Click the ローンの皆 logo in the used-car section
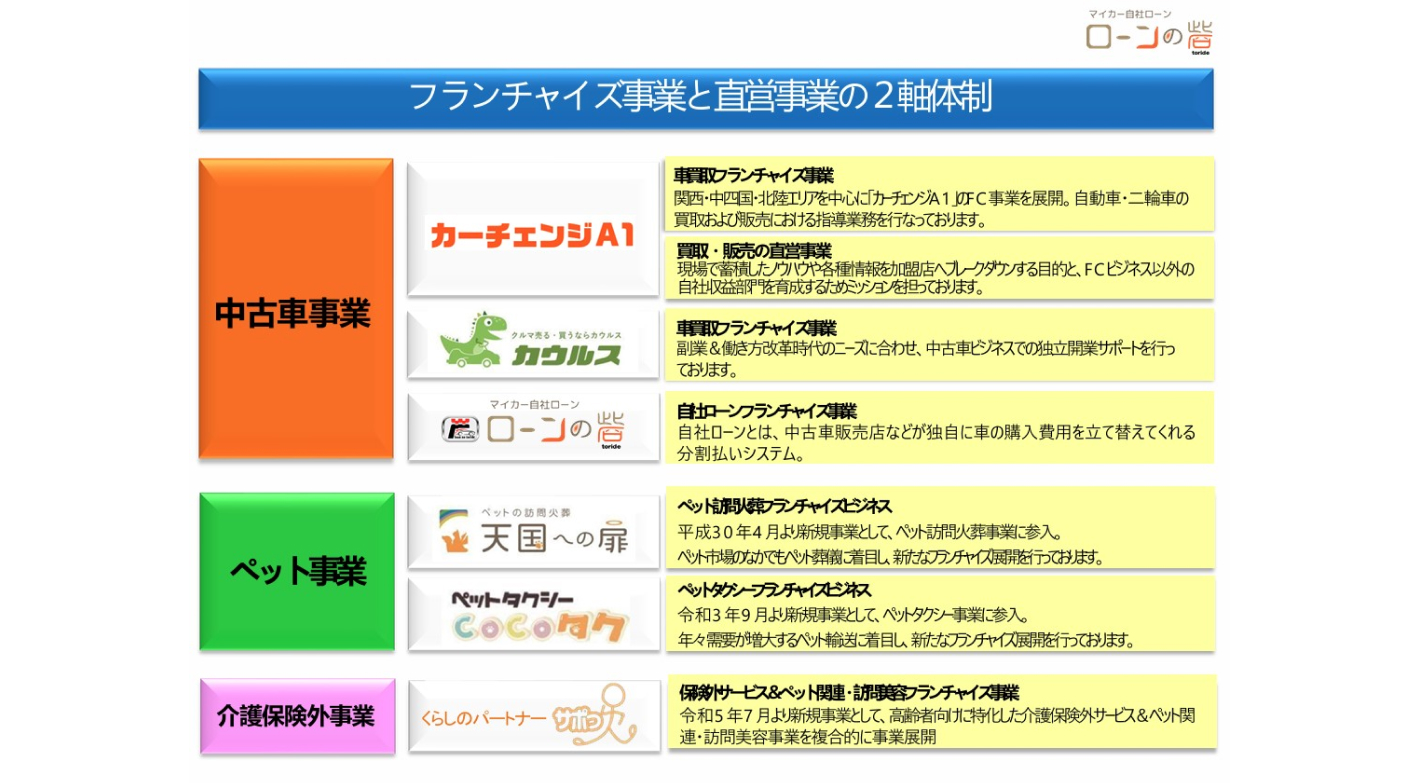The width and height of the screenshot is (1419, 783). point(555,429)
